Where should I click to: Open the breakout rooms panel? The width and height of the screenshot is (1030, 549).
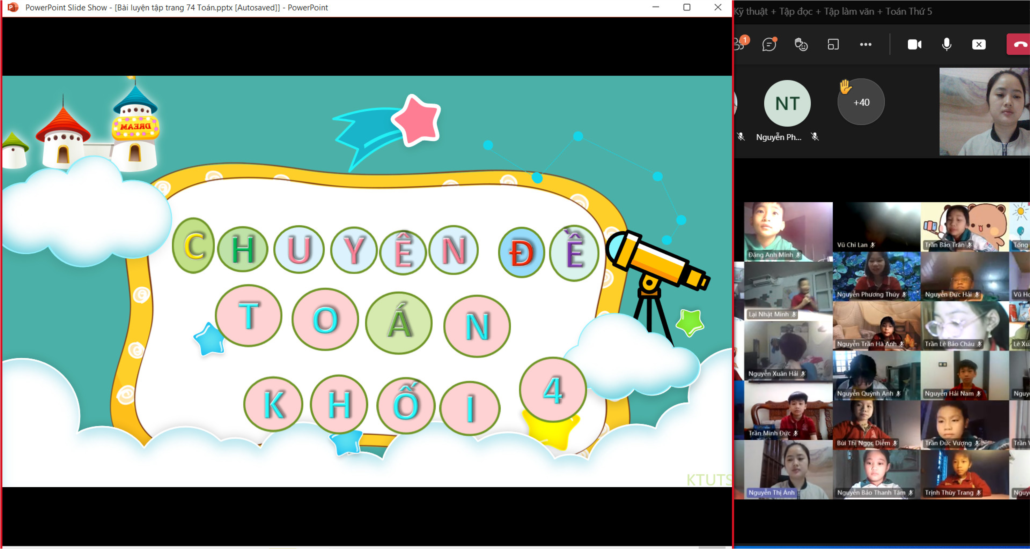point(833,44)
